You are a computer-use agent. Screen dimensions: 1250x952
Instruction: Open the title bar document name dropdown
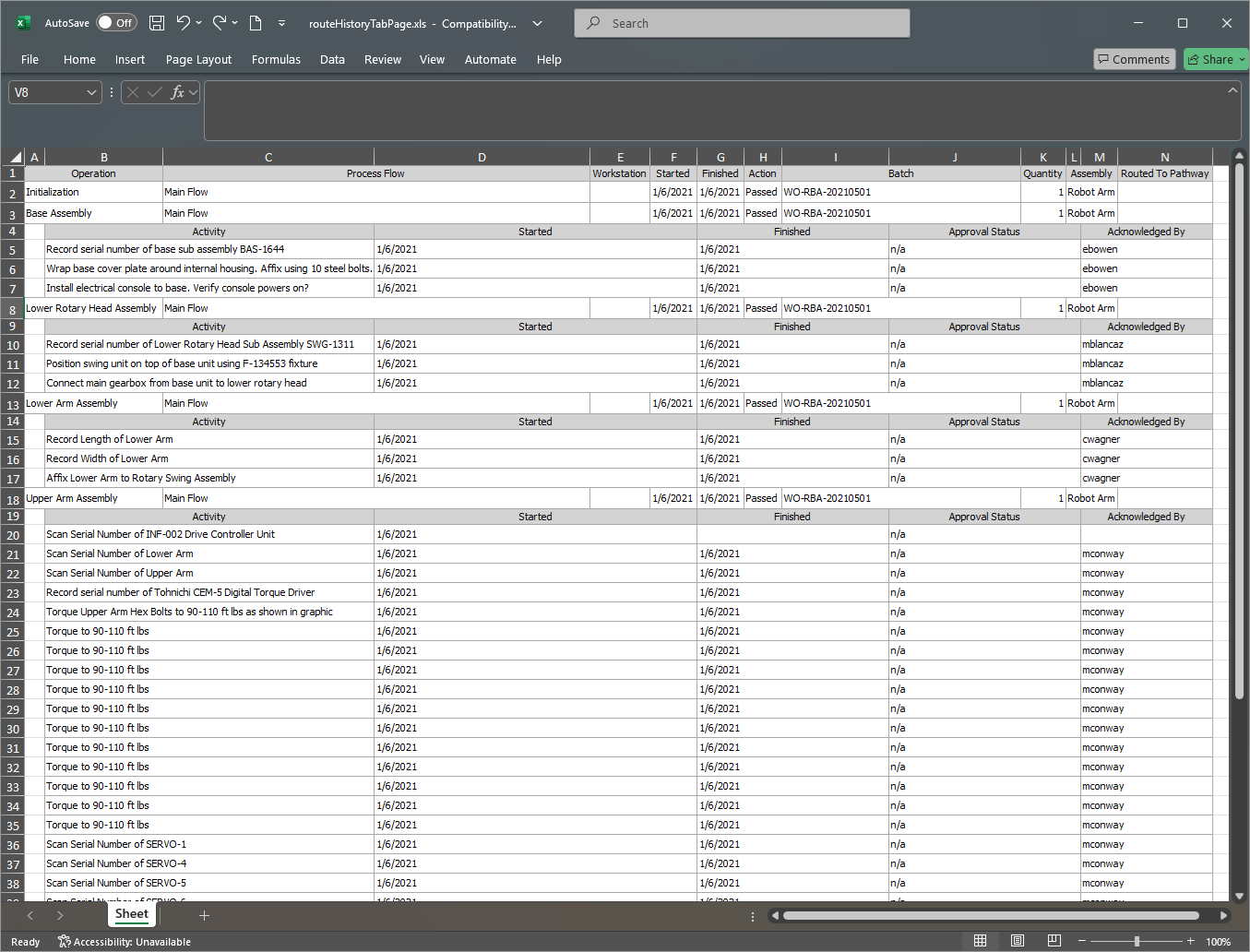point(537,24)
